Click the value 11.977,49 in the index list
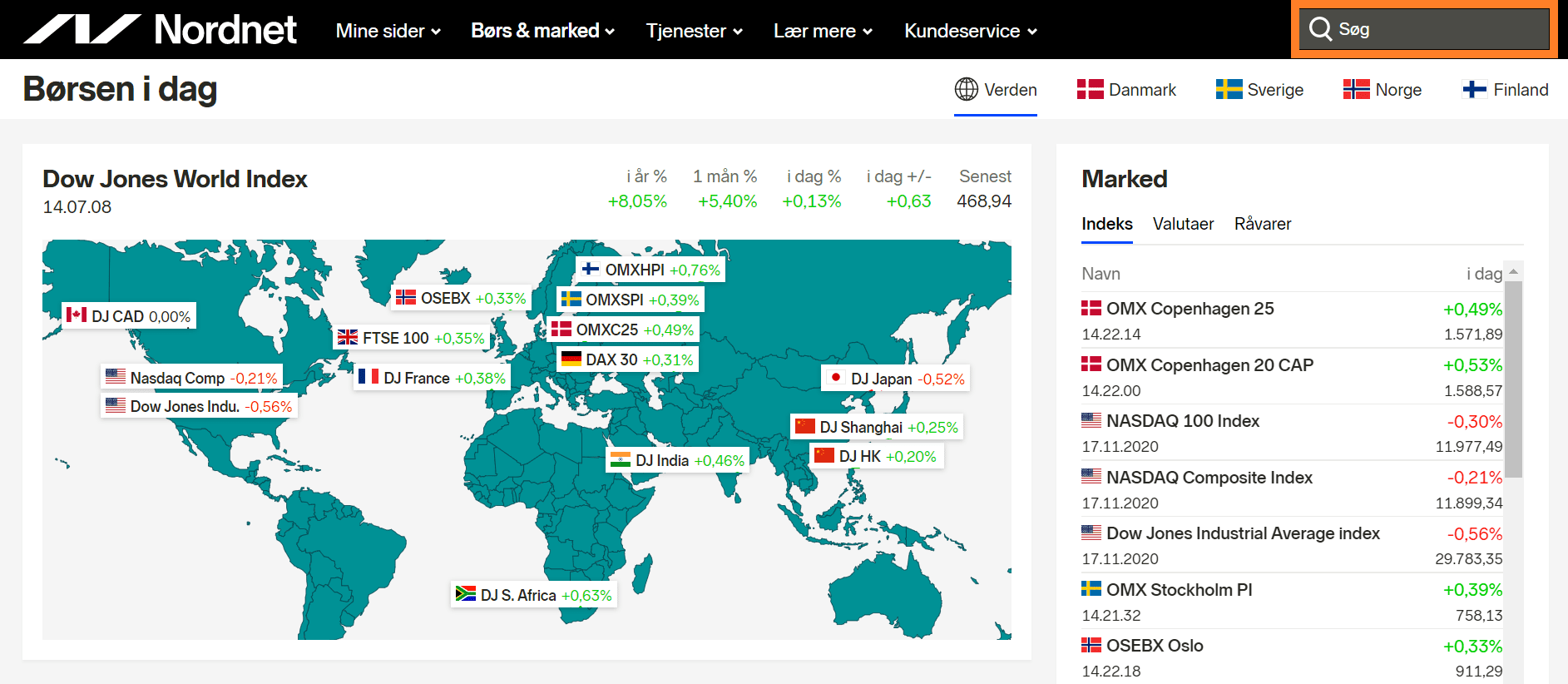This screenshot has width=1568, height=684. tap(1469, 447)
